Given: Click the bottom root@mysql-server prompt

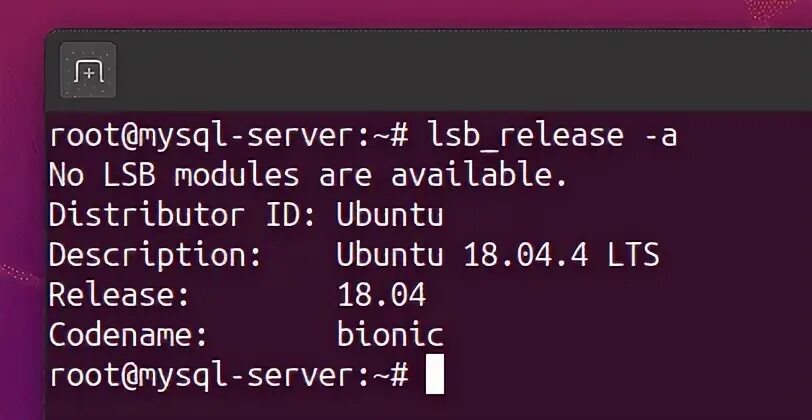Looking at the screenshot, I should (x=228, y=376).
